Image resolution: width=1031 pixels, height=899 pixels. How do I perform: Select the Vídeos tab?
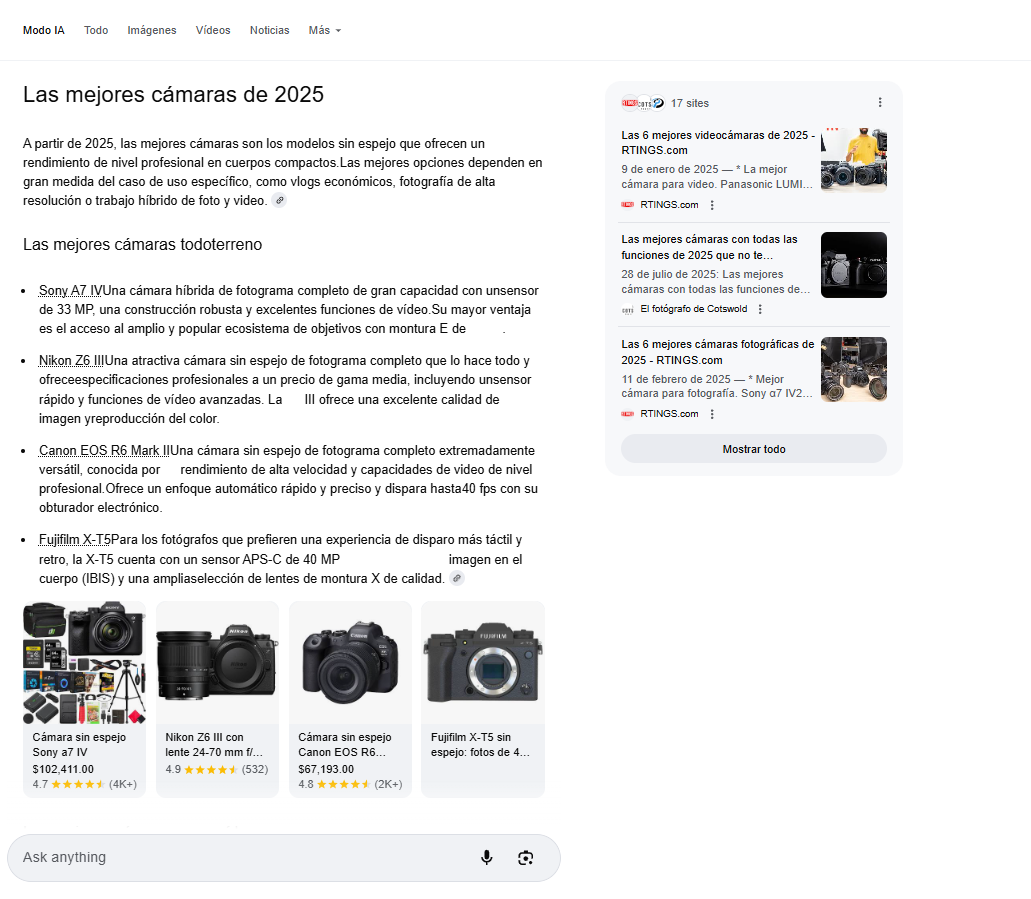[213, 30]
